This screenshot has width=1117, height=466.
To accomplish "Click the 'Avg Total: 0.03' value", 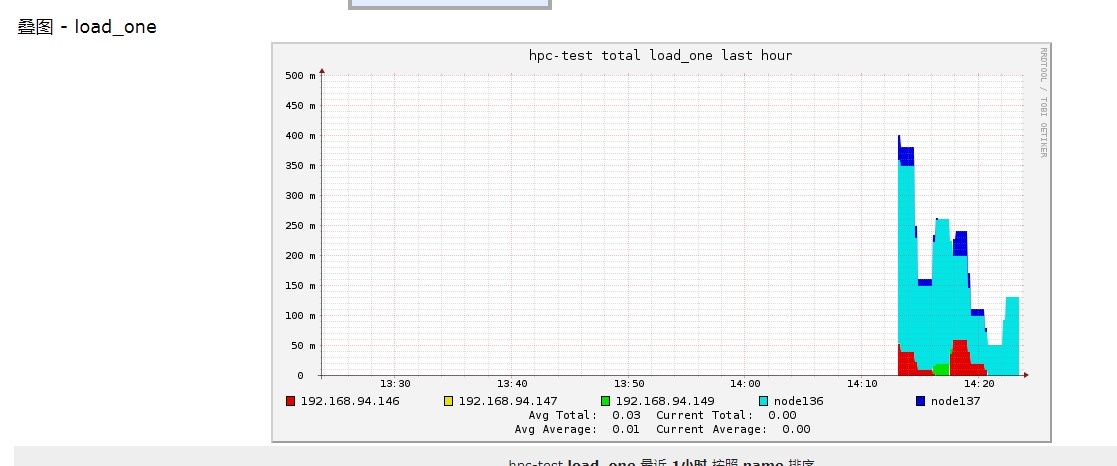I will coord(584,415).
